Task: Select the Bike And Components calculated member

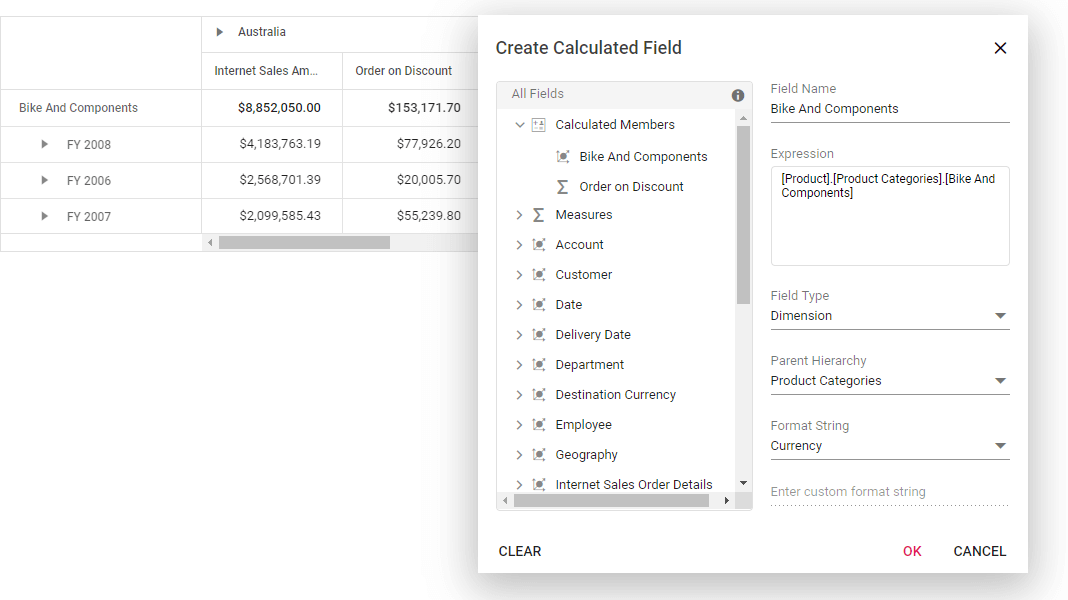Action: pos(643,157)
